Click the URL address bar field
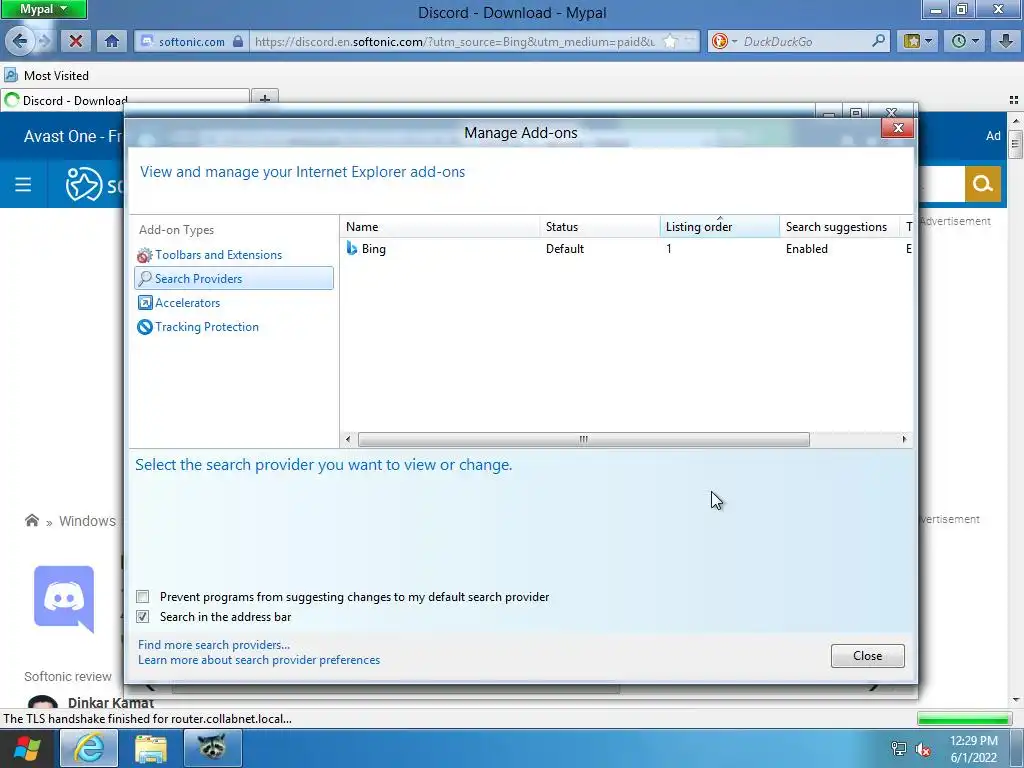The width and height of the screenshot is (1024, 768). pyautogui.click(x=455, y=41)
